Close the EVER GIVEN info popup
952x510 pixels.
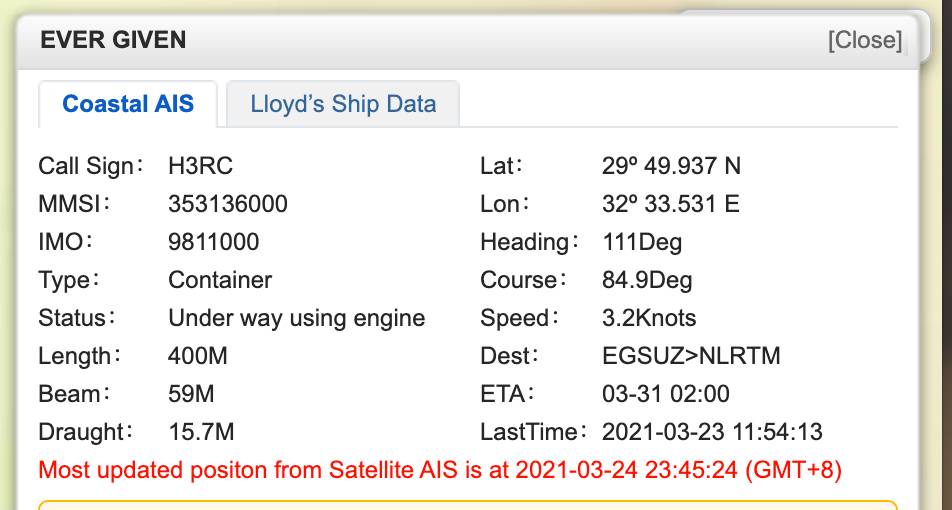pyautogui.click(x=864, y=40)
